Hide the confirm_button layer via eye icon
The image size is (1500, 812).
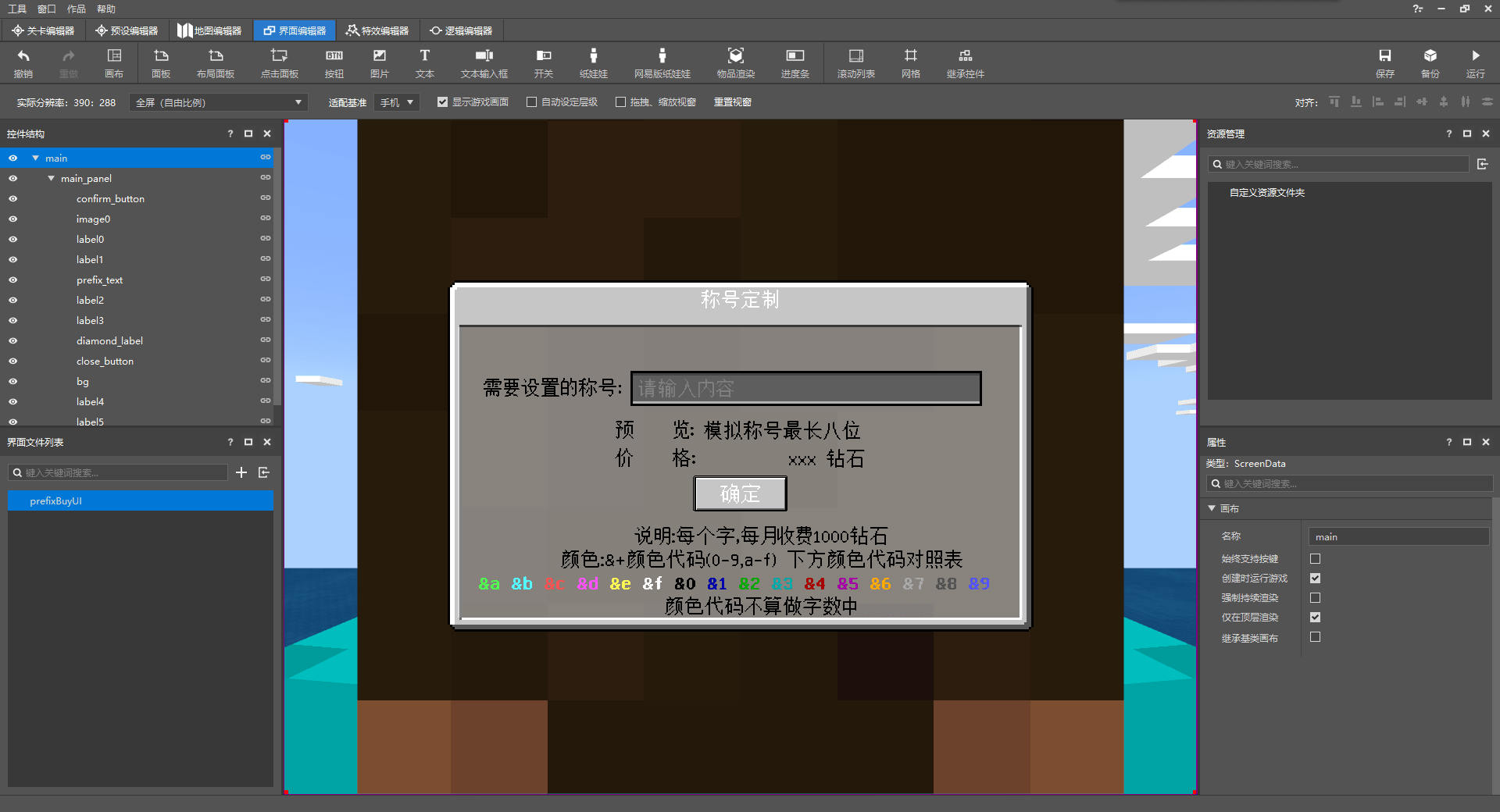pyautogui.click(x=12, y=199)
